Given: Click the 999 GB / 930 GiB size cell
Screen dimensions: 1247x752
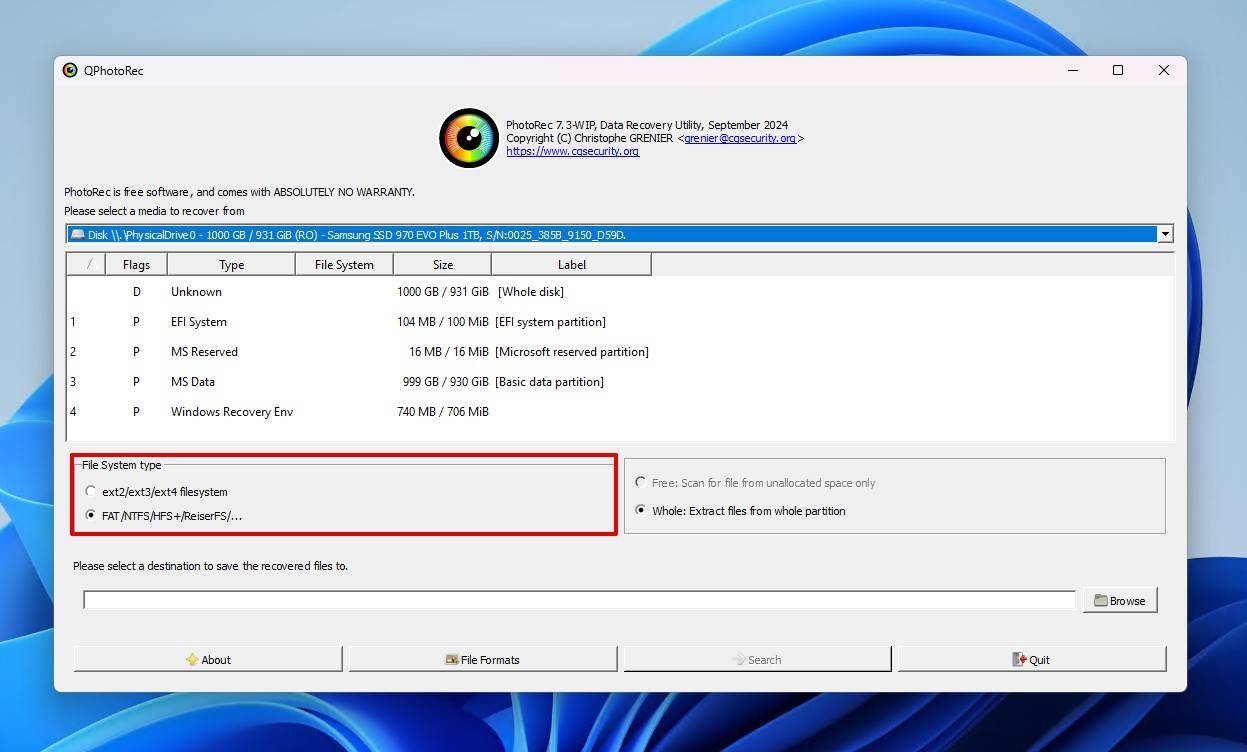Looking at the screenshot, I should click(x=443, y=382).
